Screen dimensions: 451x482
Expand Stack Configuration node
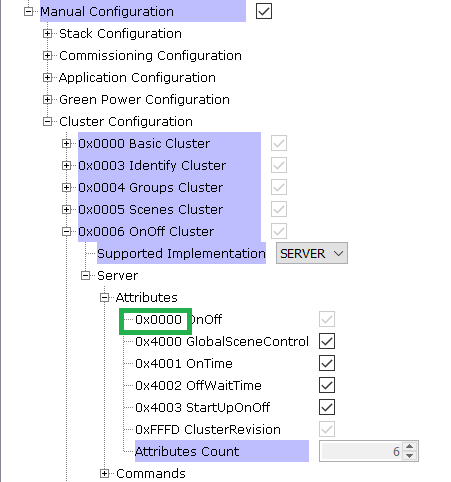click(48, 34)
